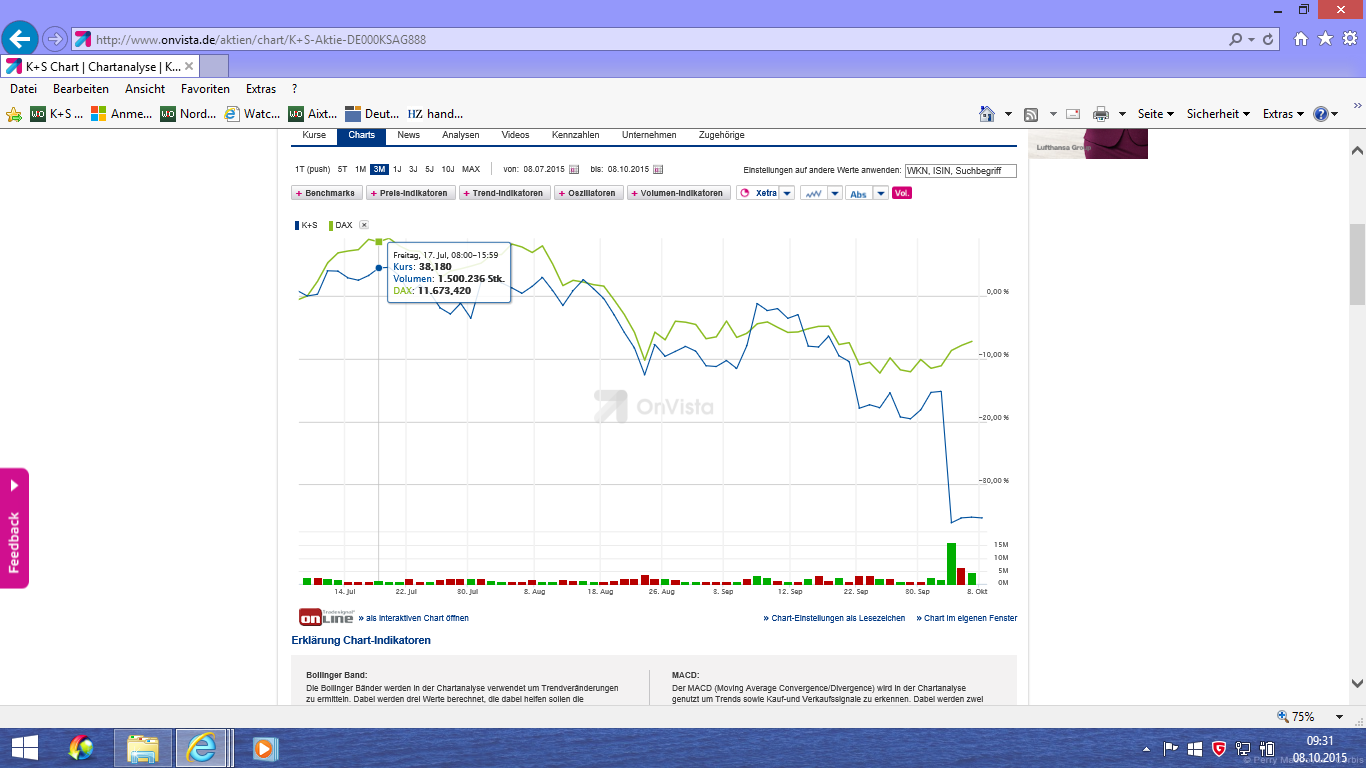Click the WKN, ISIN, Suchbegriff input field
This screenshot has width=1366, height=768.
click(x=960, y=171)
